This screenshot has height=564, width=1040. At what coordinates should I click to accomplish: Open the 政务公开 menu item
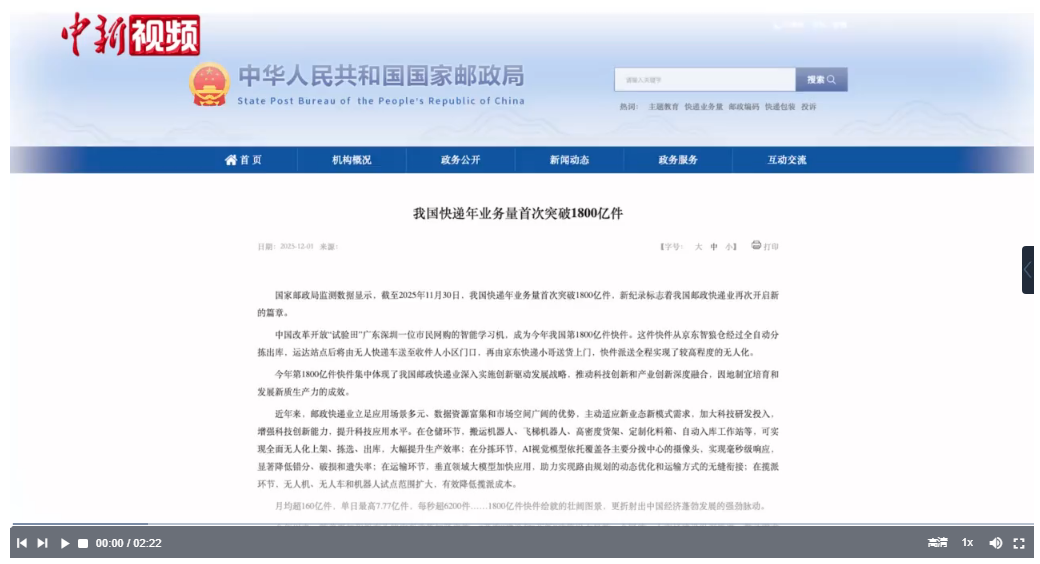460,159
